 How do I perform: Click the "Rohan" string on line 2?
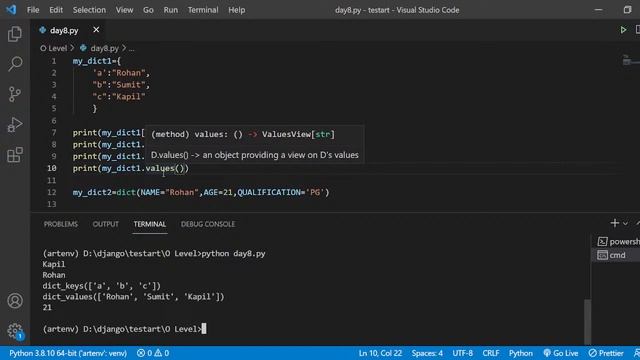(129, 73)
